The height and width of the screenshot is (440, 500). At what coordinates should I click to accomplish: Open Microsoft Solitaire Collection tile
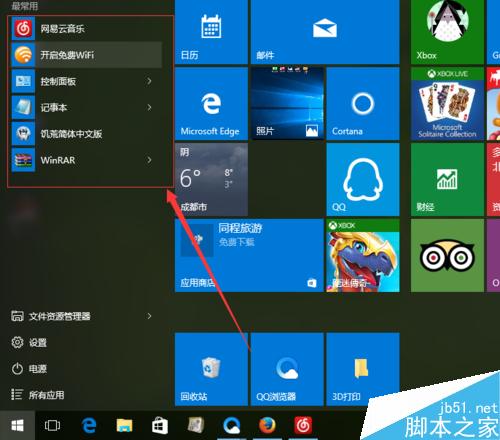coord(447,104)
